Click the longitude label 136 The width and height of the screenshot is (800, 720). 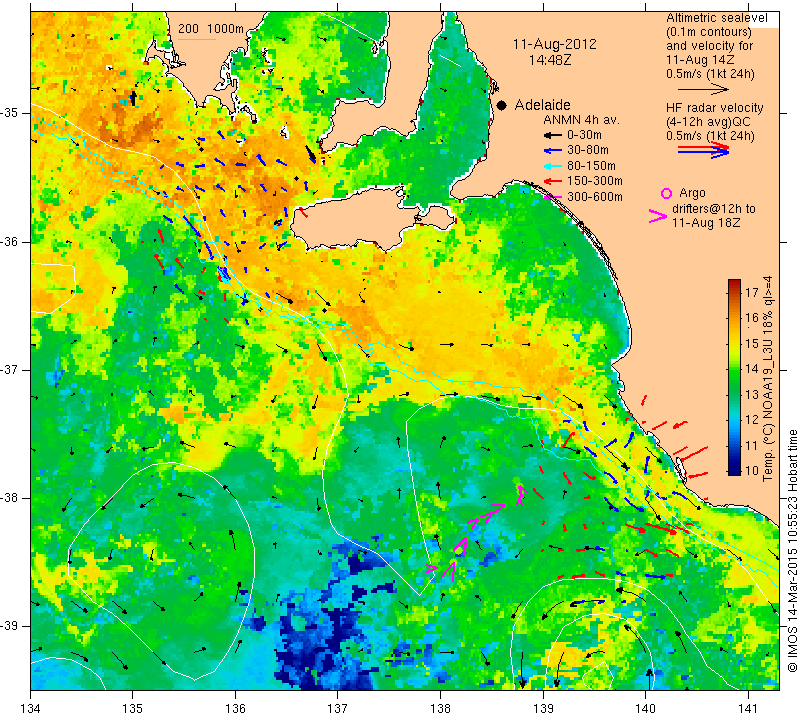pyautogui.click(x=235, y=709)
